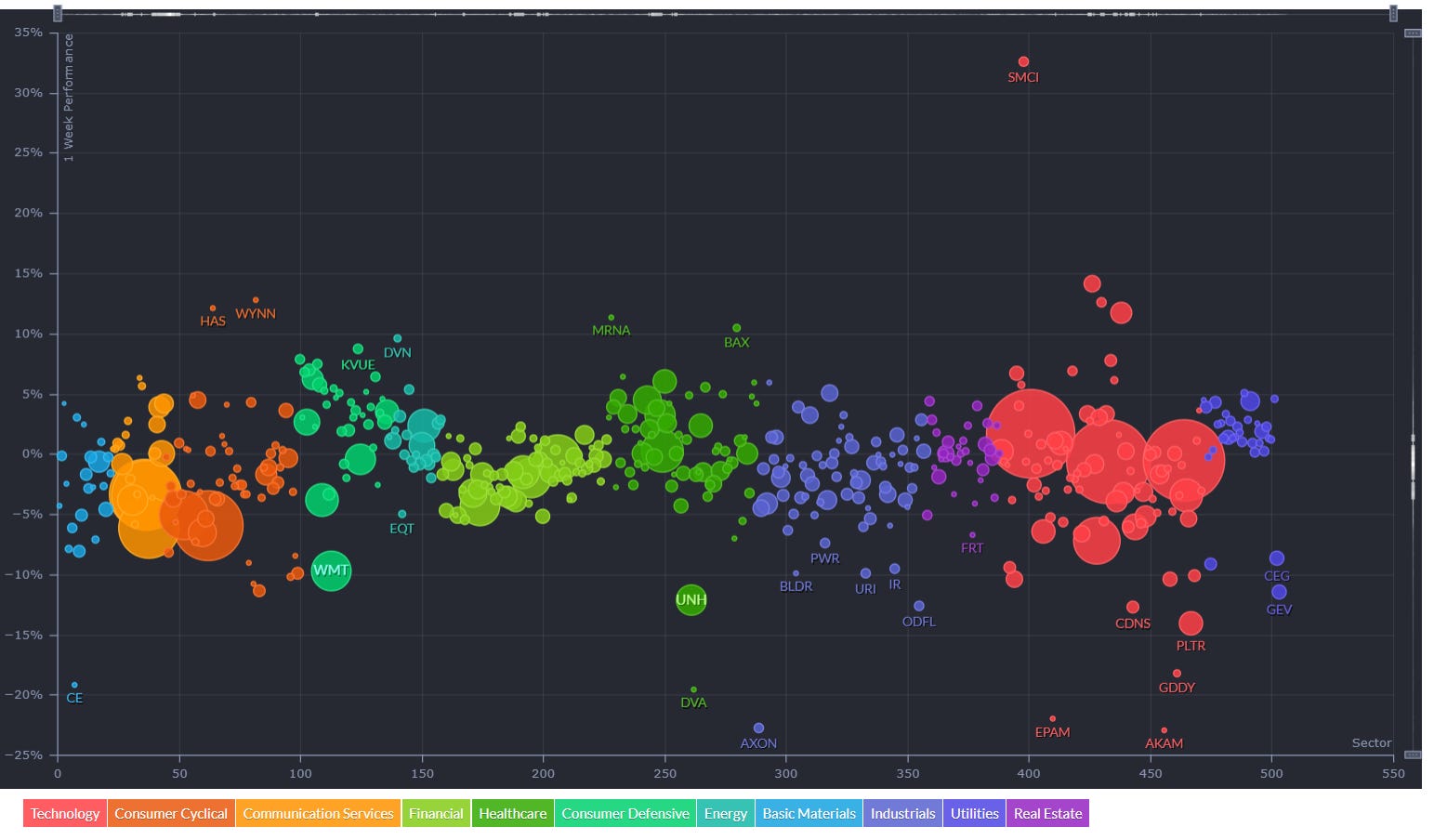Screen dimensions: 1434x840
Task: Toggle the Technology sector legend
Action: [65, 813]
